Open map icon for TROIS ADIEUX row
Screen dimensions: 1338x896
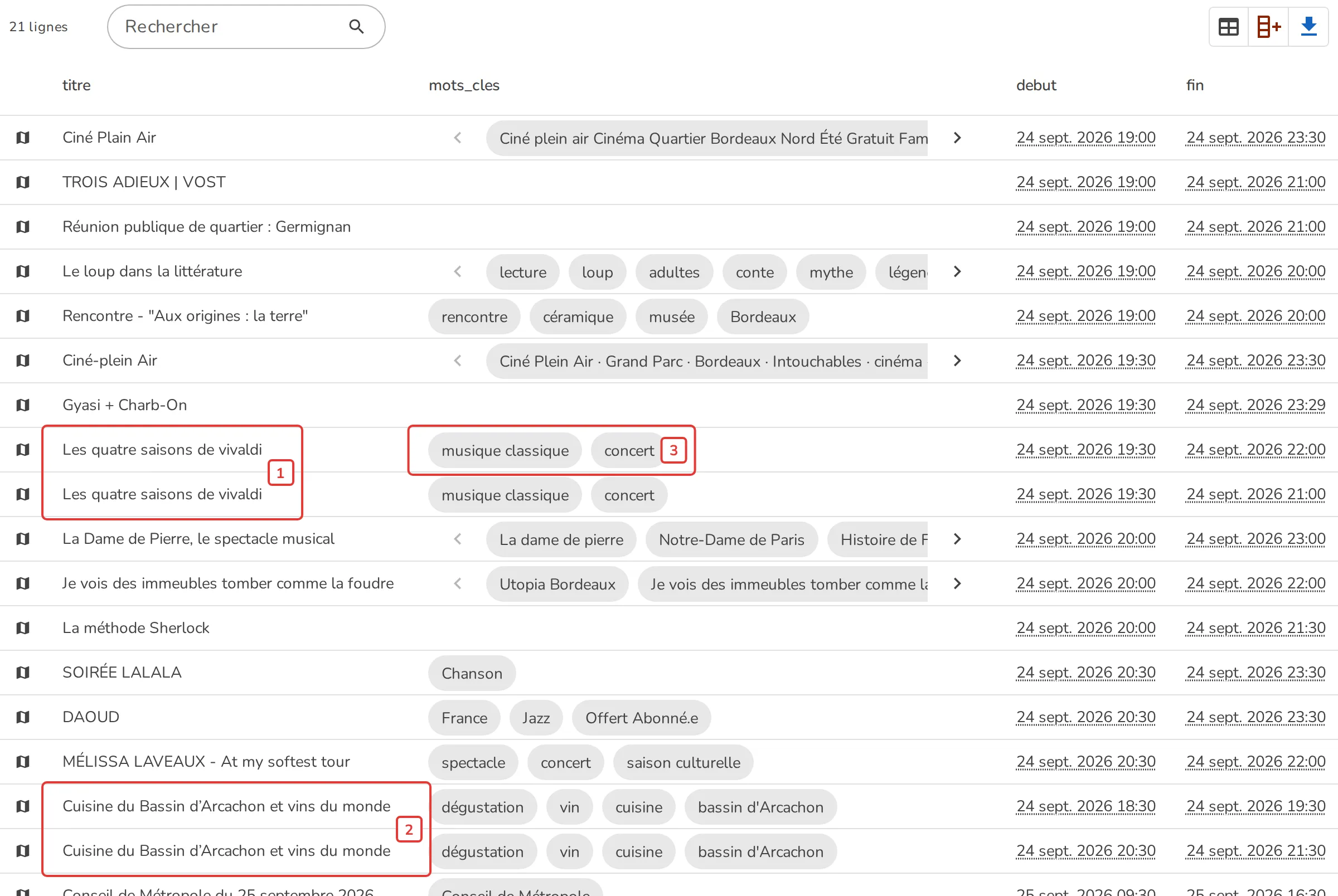(23, 182)
